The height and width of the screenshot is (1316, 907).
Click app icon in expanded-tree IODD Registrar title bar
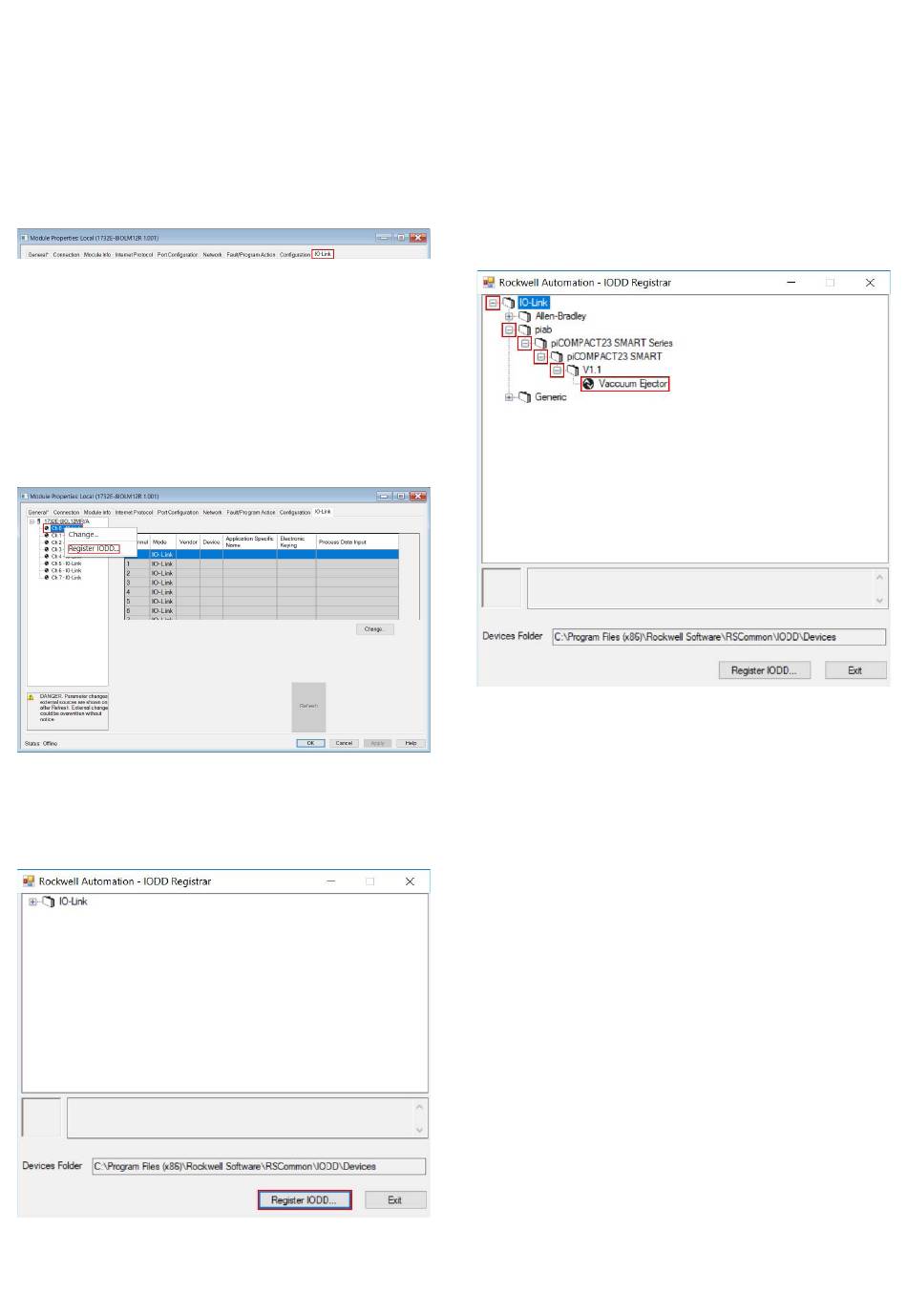(489, 283)
